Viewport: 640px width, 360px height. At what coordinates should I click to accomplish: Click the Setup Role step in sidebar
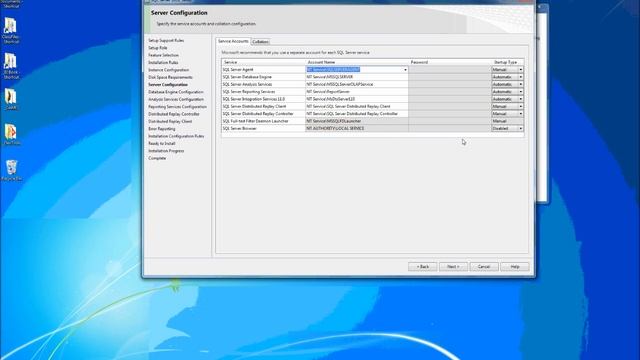tap(158, 48)
